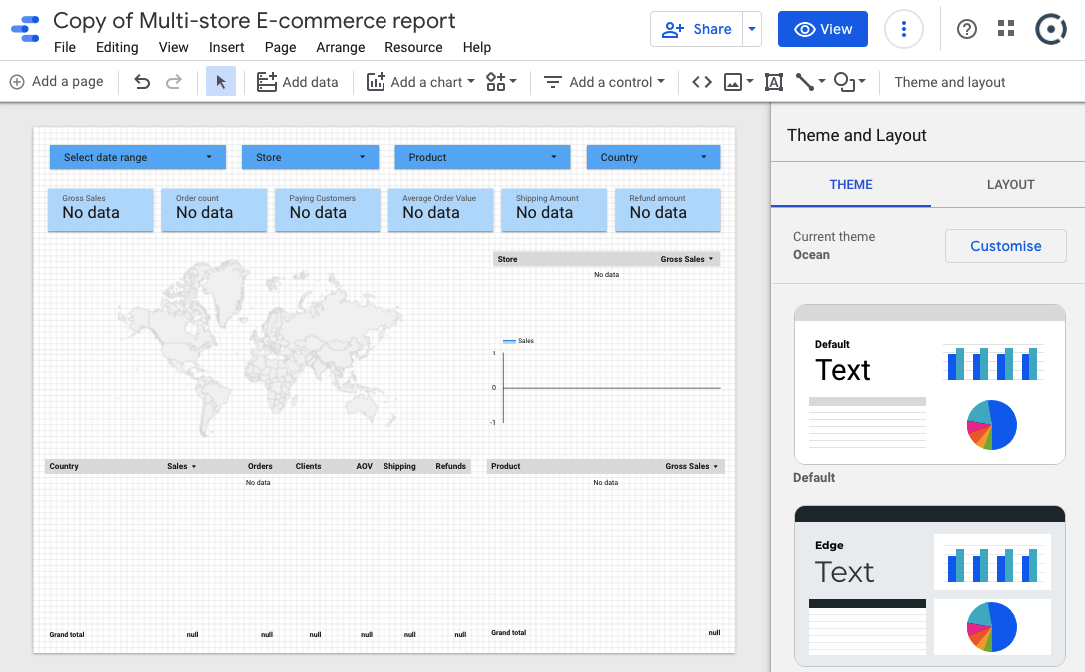Expand the Share options dropdown arrow
The image size is (1085, 672).
point(751,29)
